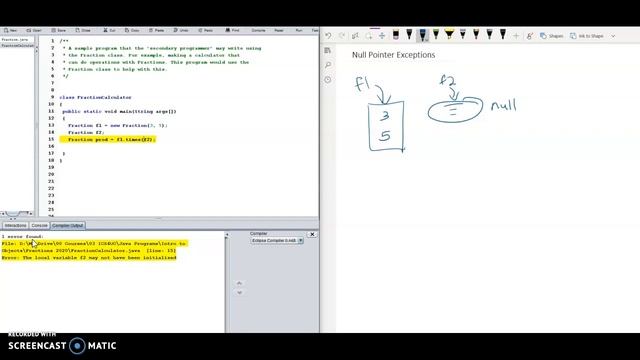Click the OneNote search magnifier icon
The width and height of the screenshot is (640, 360).
[328, 65]
